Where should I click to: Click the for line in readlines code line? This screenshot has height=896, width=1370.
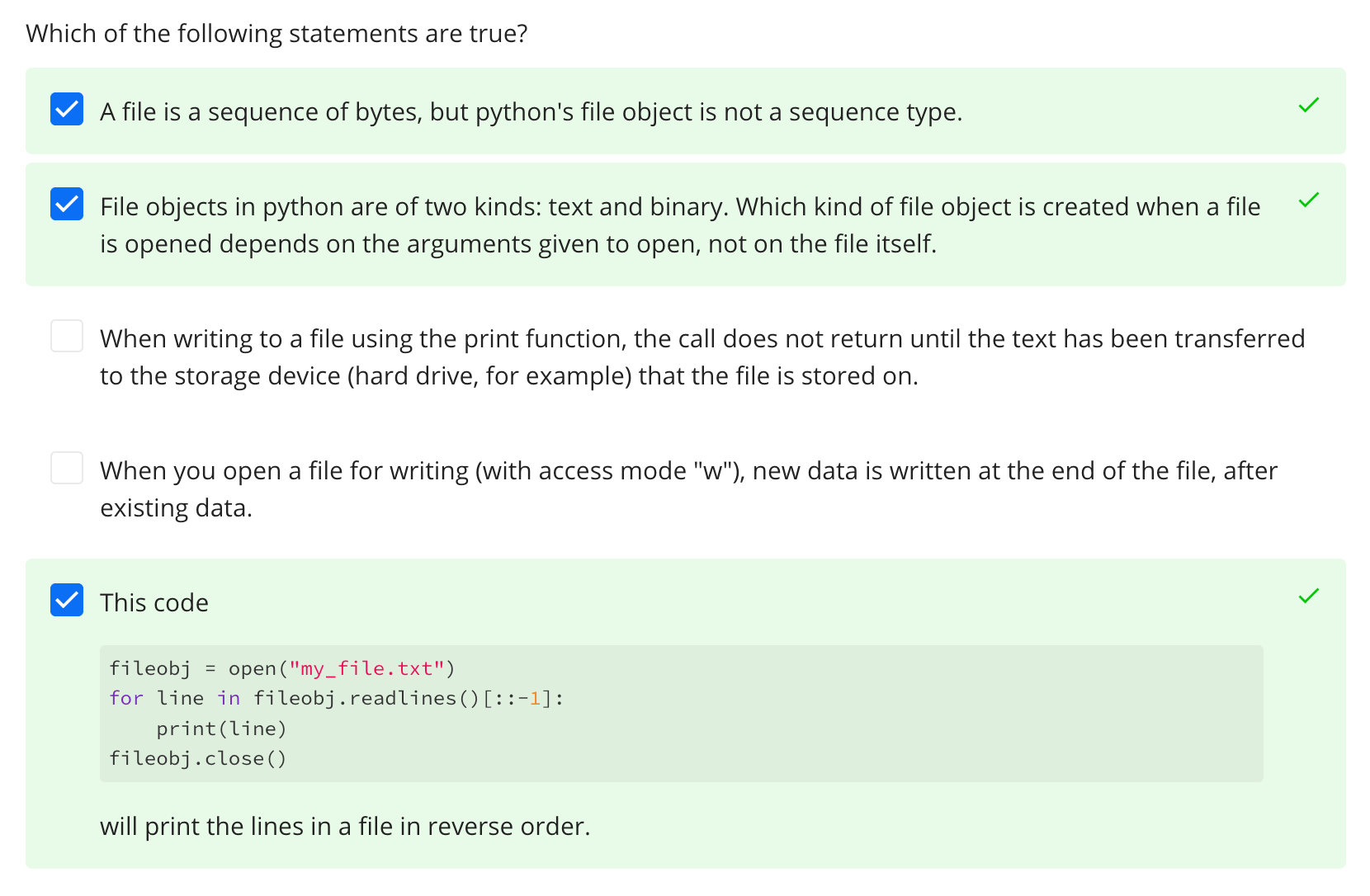337,699
